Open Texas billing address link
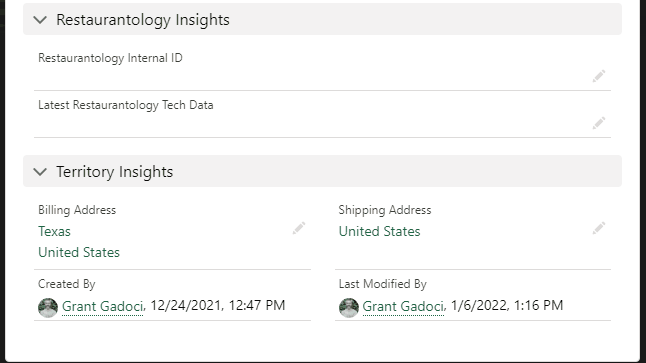Screen dimensions: 646x363 point(54,232)
